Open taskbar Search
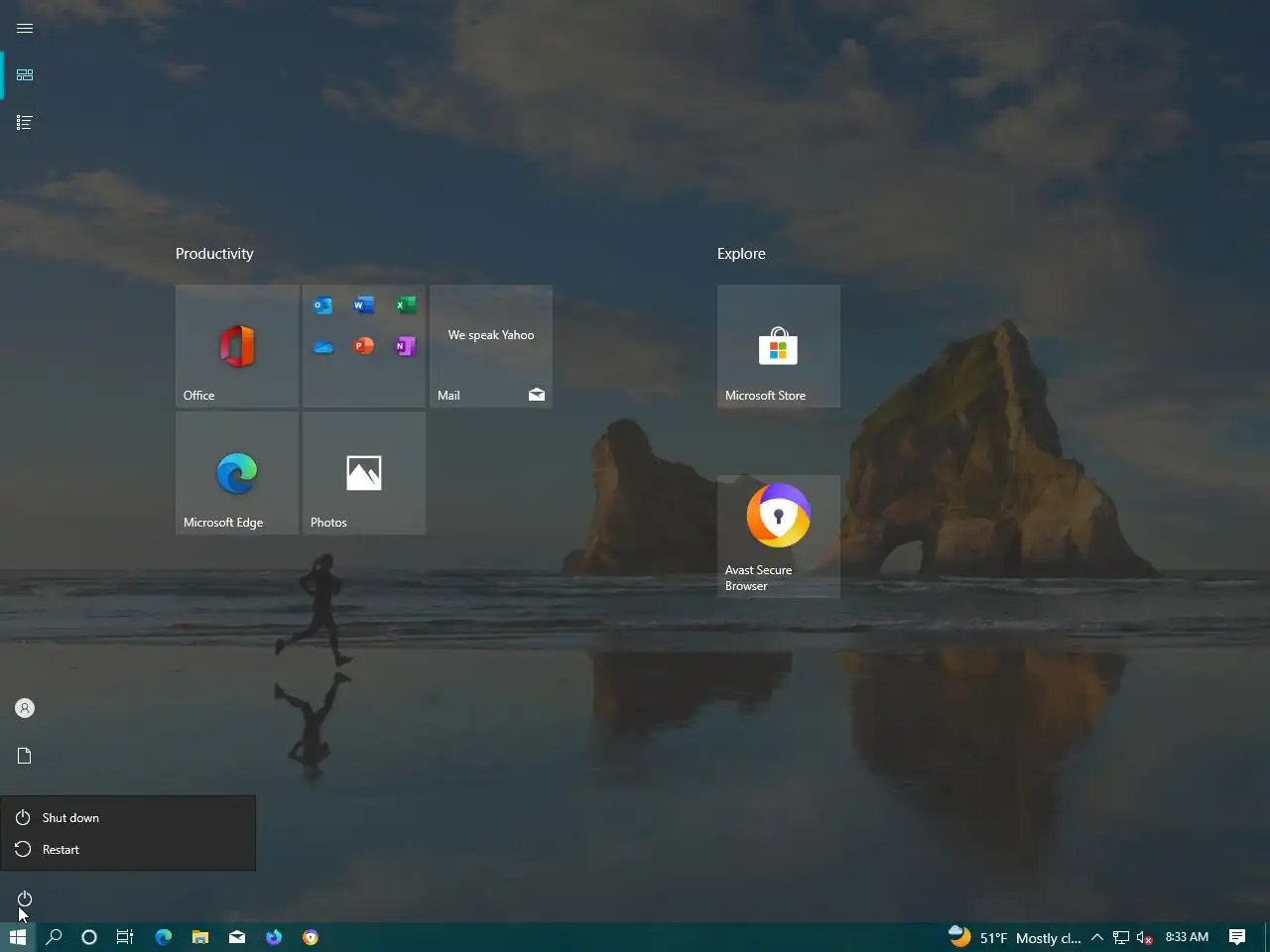 coord(54,937)
